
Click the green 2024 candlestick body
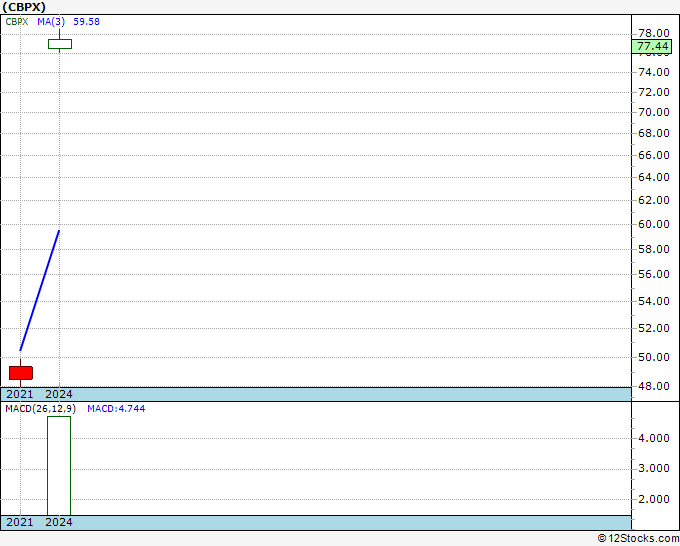pyautogui.click(x=60, y=44)
